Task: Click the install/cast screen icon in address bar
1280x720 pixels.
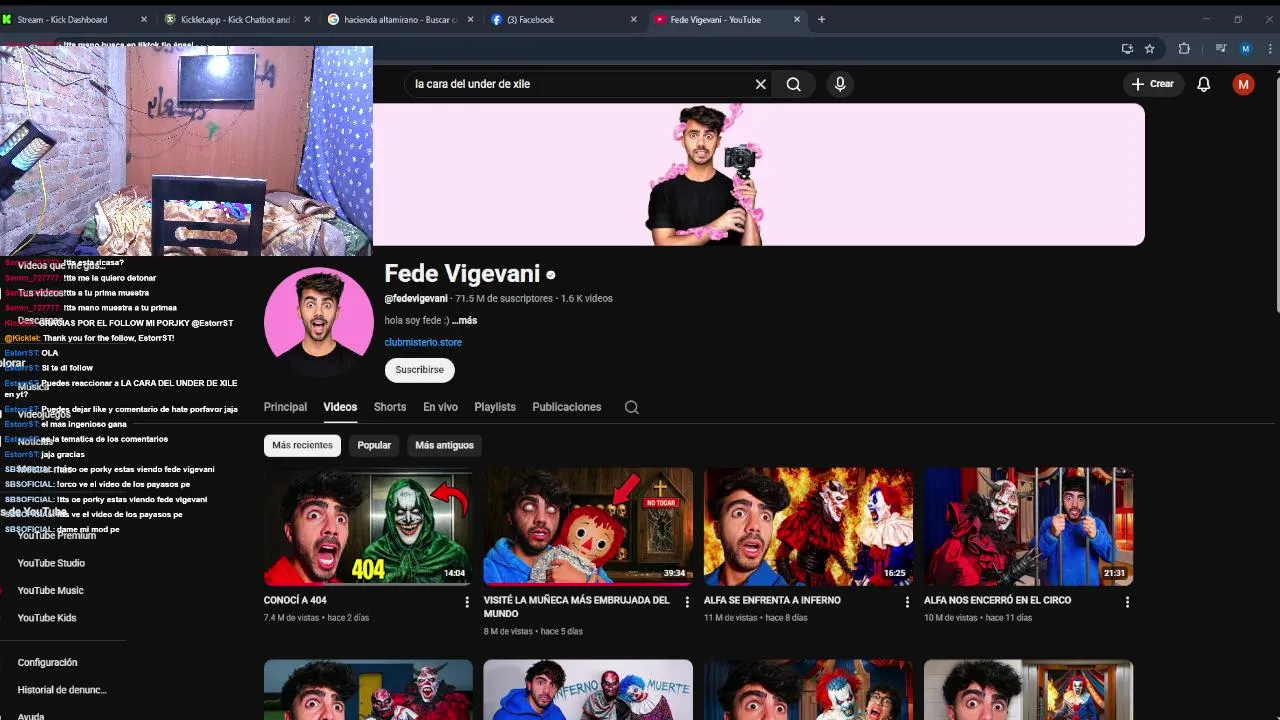Action: point(1127,48)
